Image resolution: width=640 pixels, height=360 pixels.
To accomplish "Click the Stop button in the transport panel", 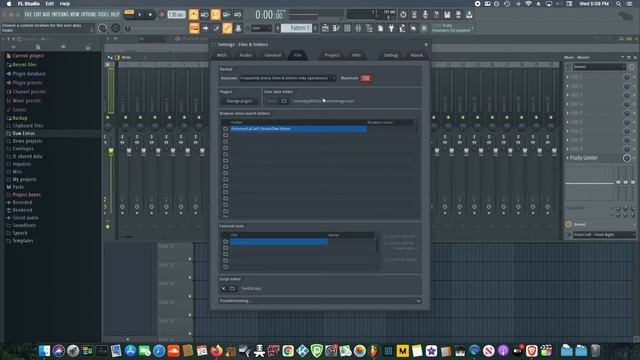I will 150,14.
